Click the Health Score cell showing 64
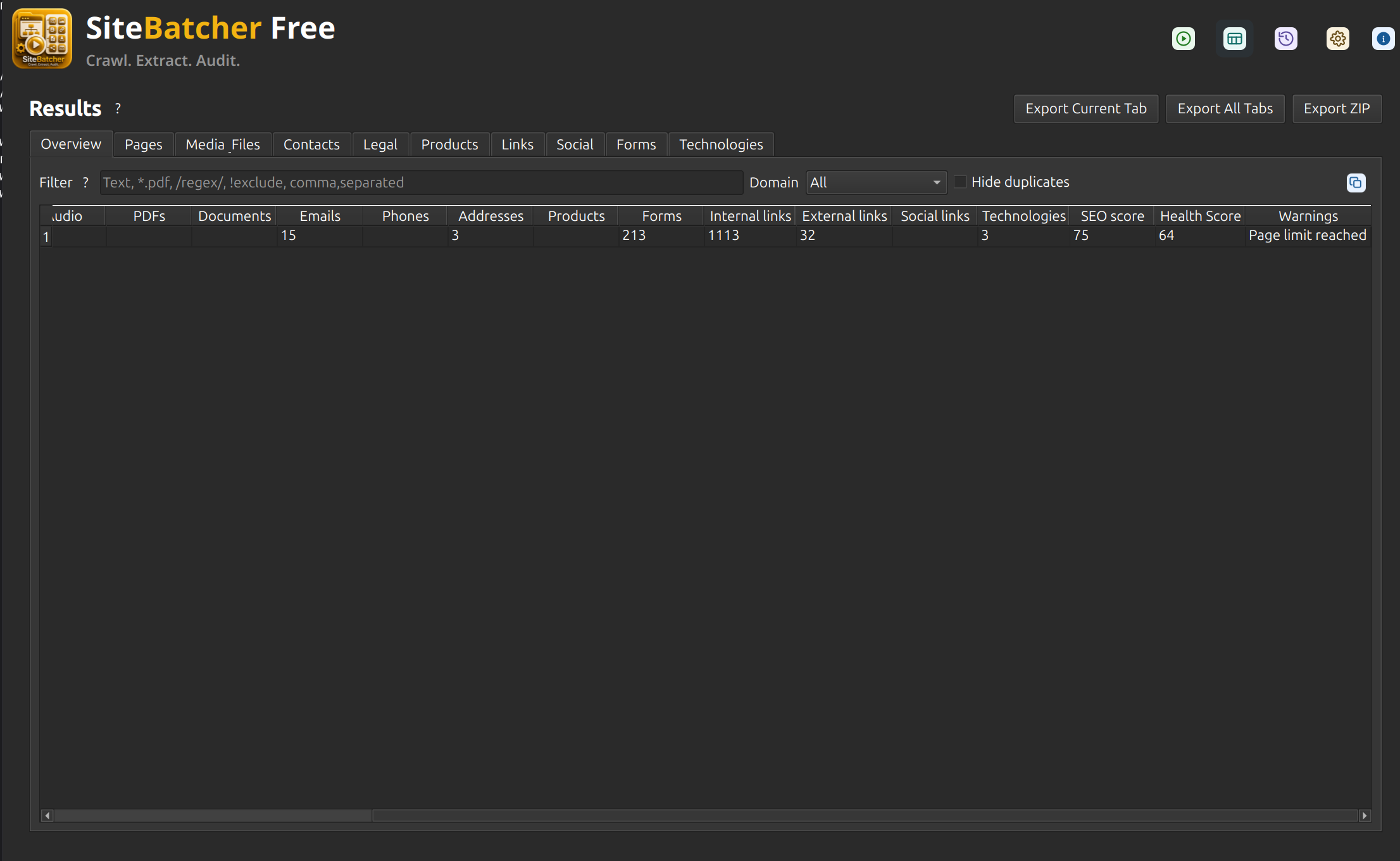This screenshot has height=861, width=1400. point(1200,236)
